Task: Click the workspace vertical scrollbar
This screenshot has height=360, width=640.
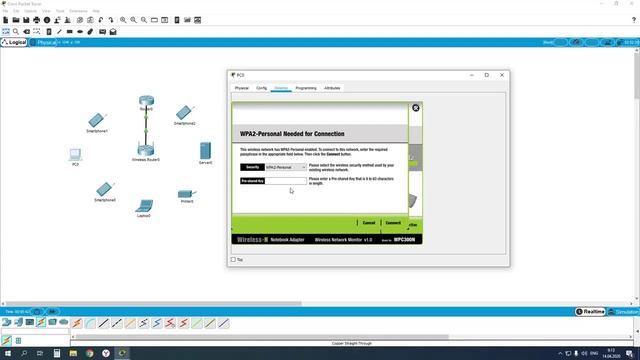Action: [637, 77]
